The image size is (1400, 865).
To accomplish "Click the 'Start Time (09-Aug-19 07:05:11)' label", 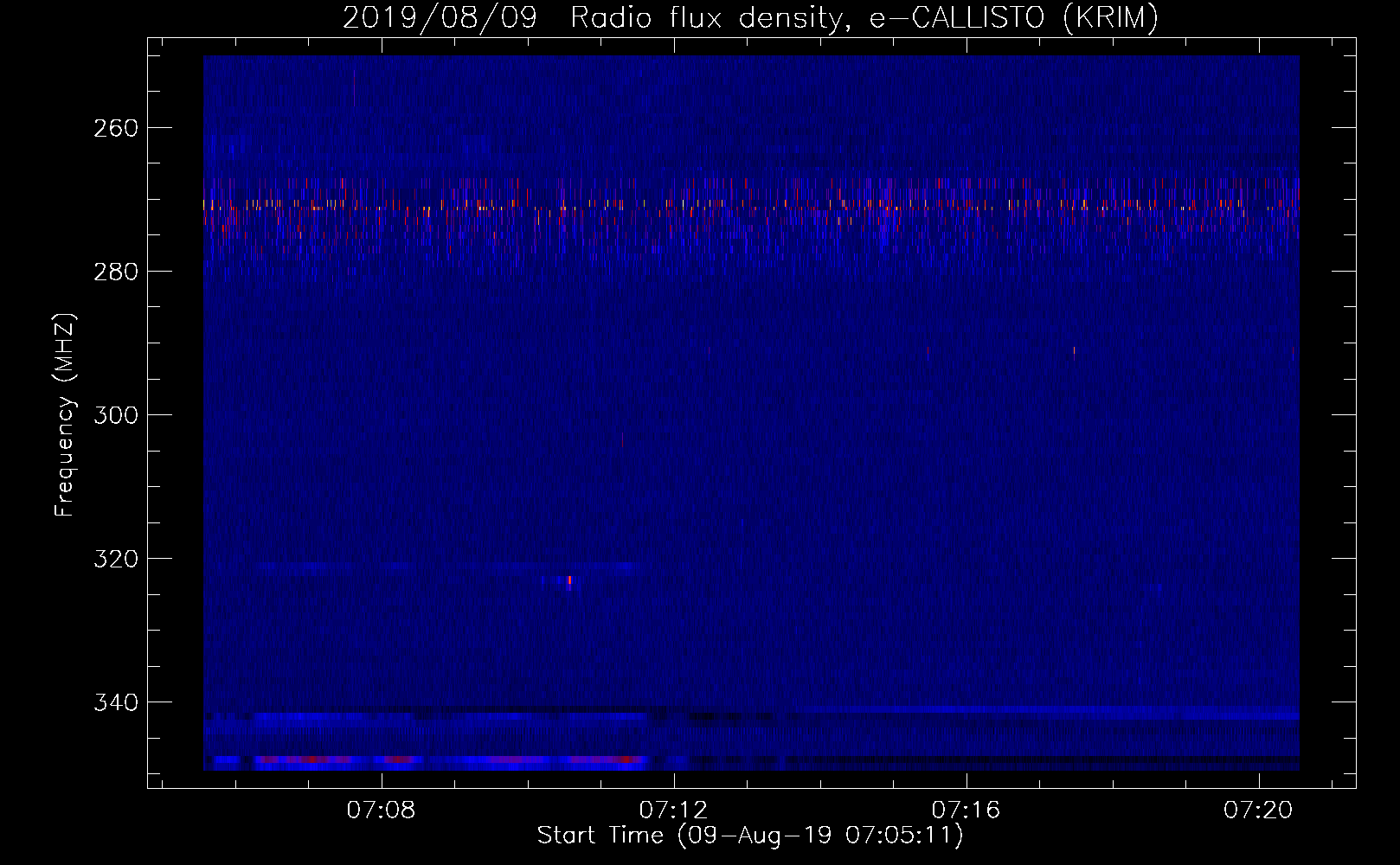I will coord(750,836).
